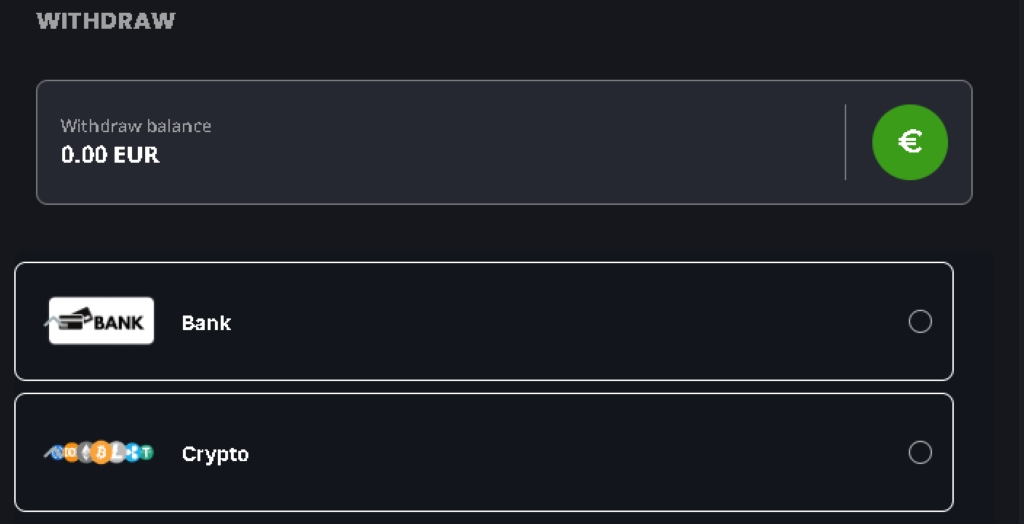1024x524 pixels.
Task: Click the Withdraw balance label
Action: tap(136, 126)
